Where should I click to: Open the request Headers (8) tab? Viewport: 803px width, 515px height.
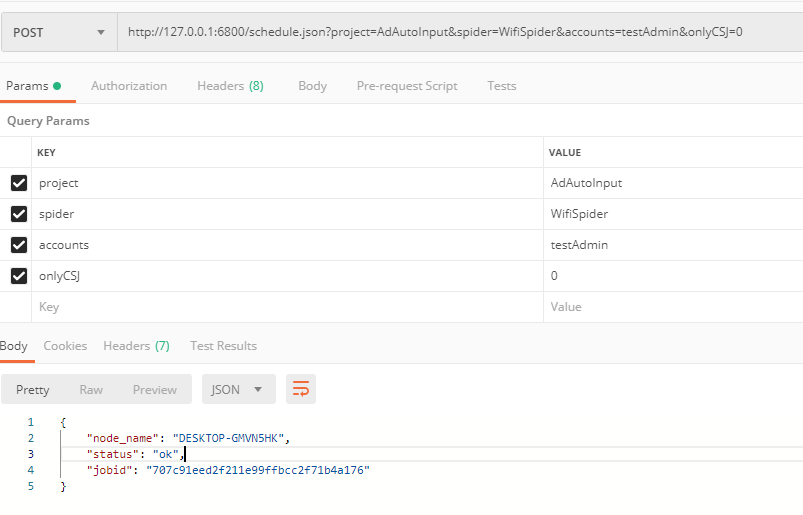tap(230, 86)
